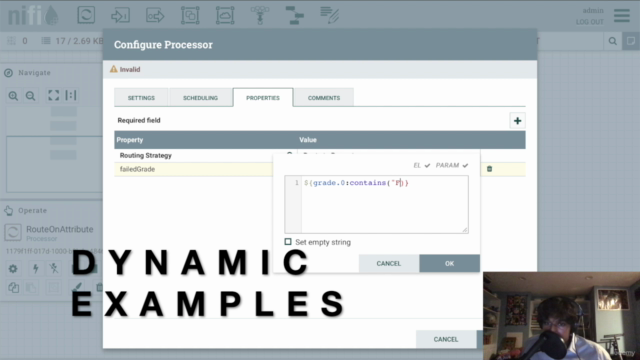Click the EL supported indicator

[422, 165]
